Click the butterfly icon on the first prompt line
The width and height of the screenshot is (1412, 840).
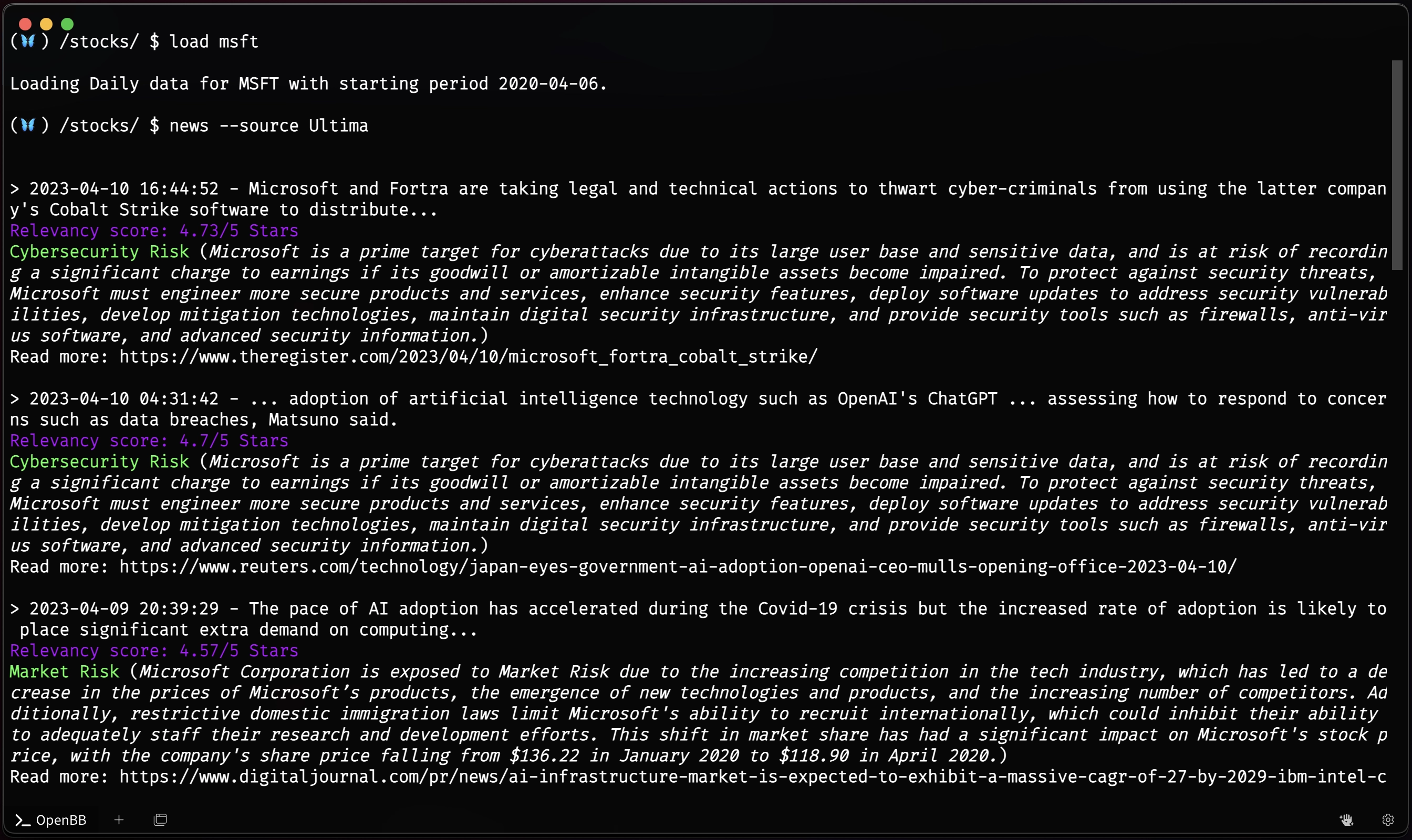(28, 41)
